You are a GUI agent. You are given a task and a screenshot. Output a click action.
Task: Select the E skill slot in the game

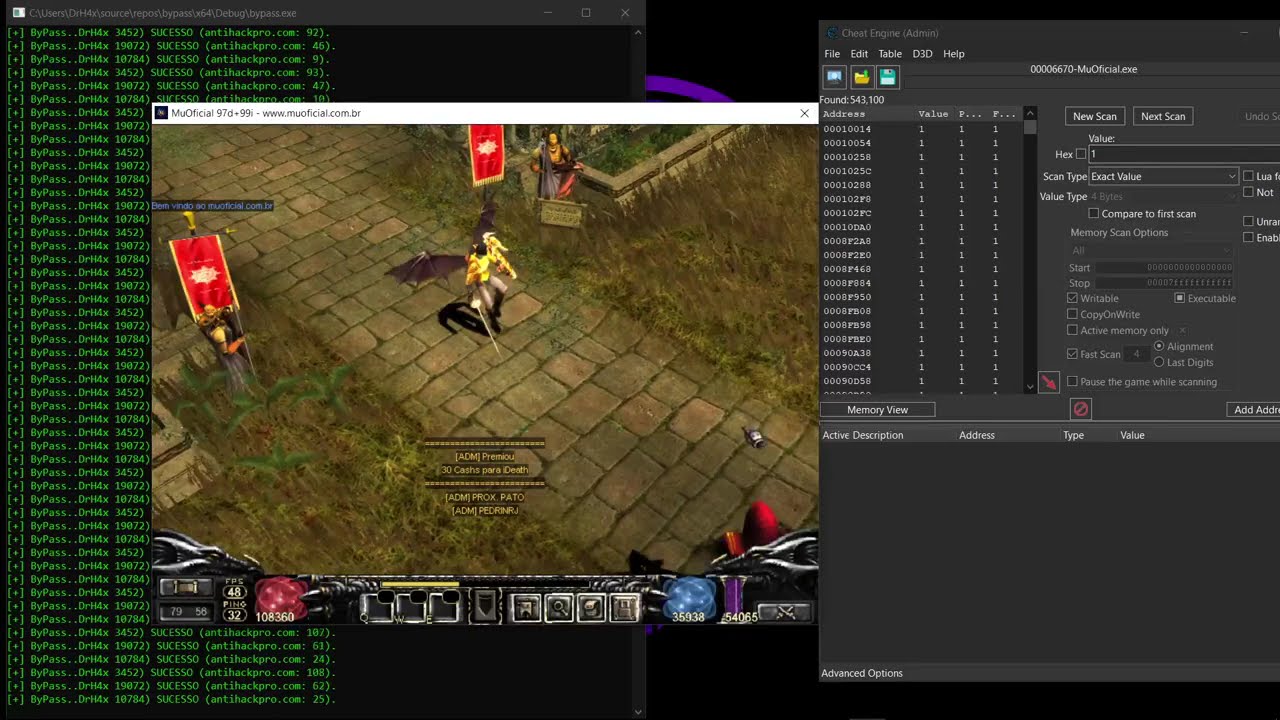click(446, 605)
